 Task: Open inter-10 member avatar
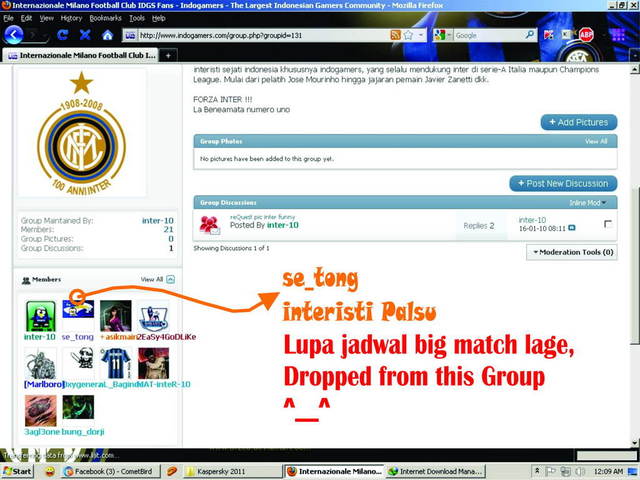tap(40, 316)
